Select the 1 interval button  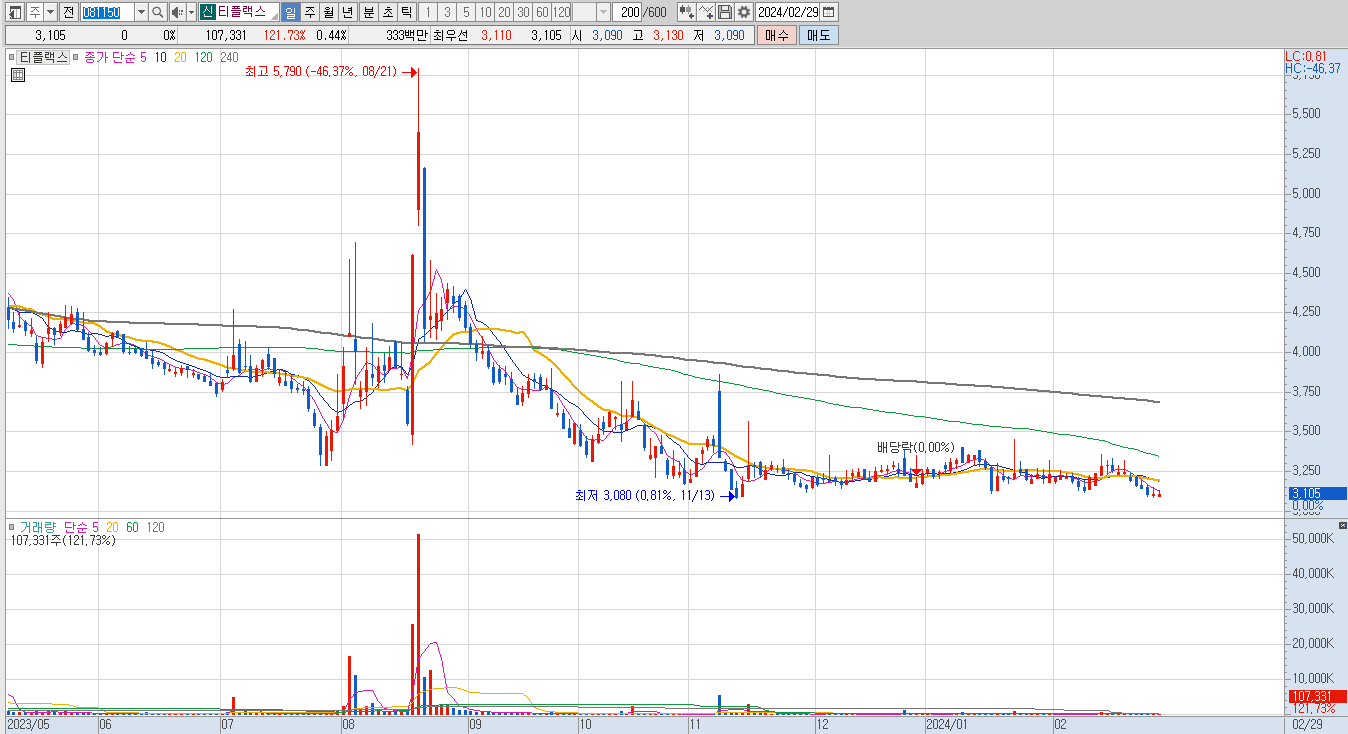tap(427, 12)
